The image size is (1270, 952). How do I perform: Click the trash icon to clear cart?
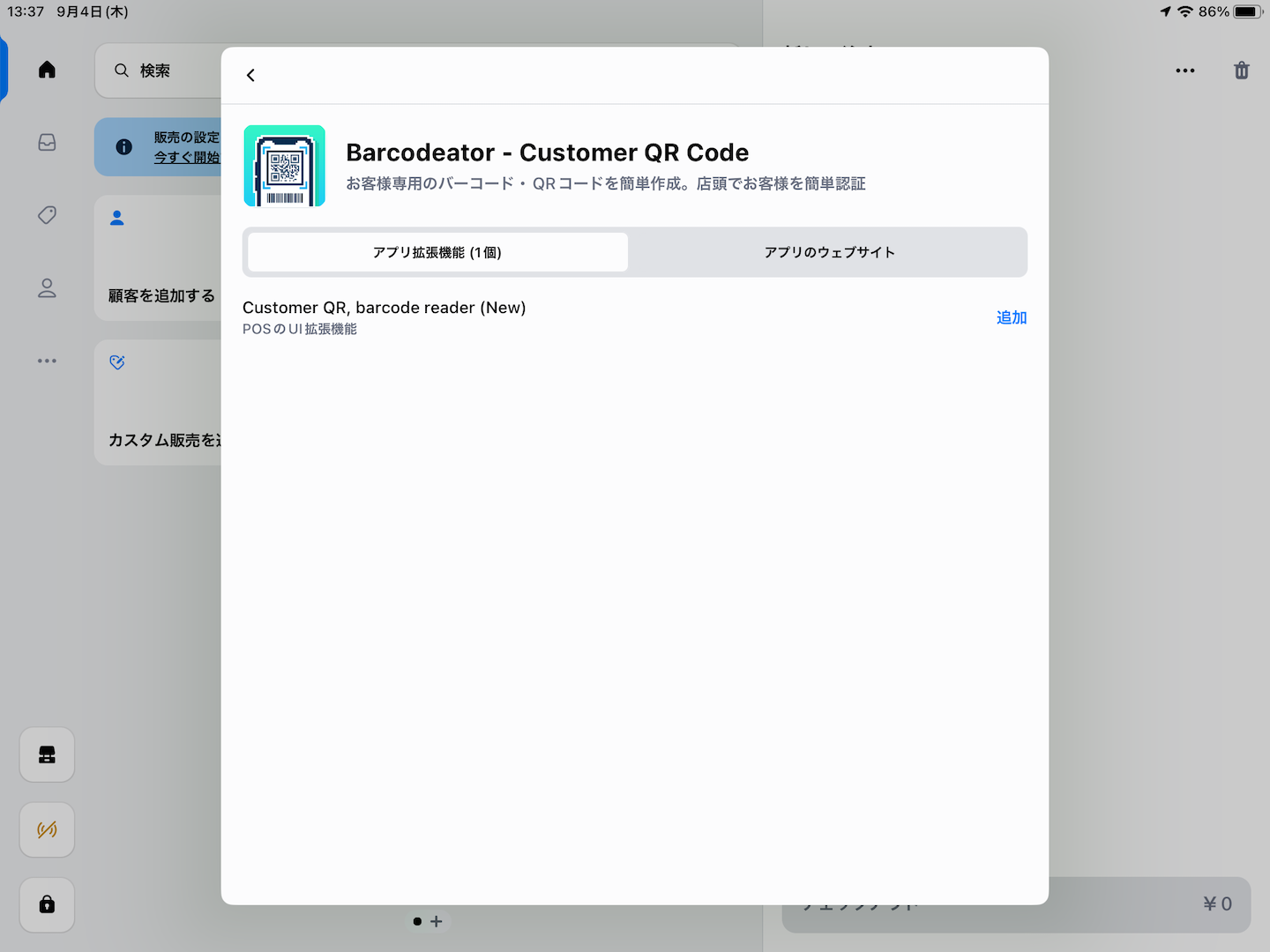click(1241, 71)
